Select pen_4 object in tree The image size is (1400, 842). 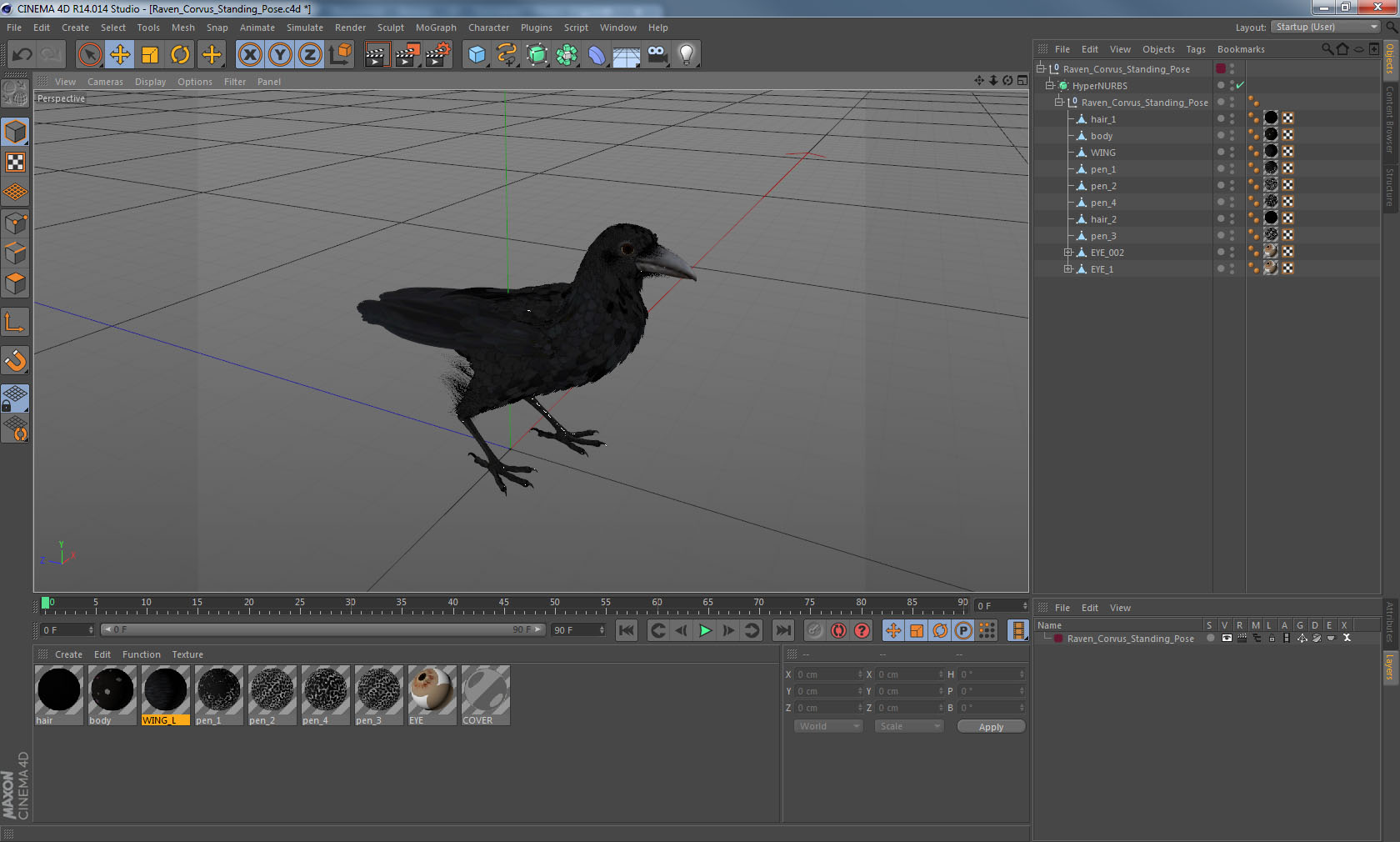tap(1102, 203)
